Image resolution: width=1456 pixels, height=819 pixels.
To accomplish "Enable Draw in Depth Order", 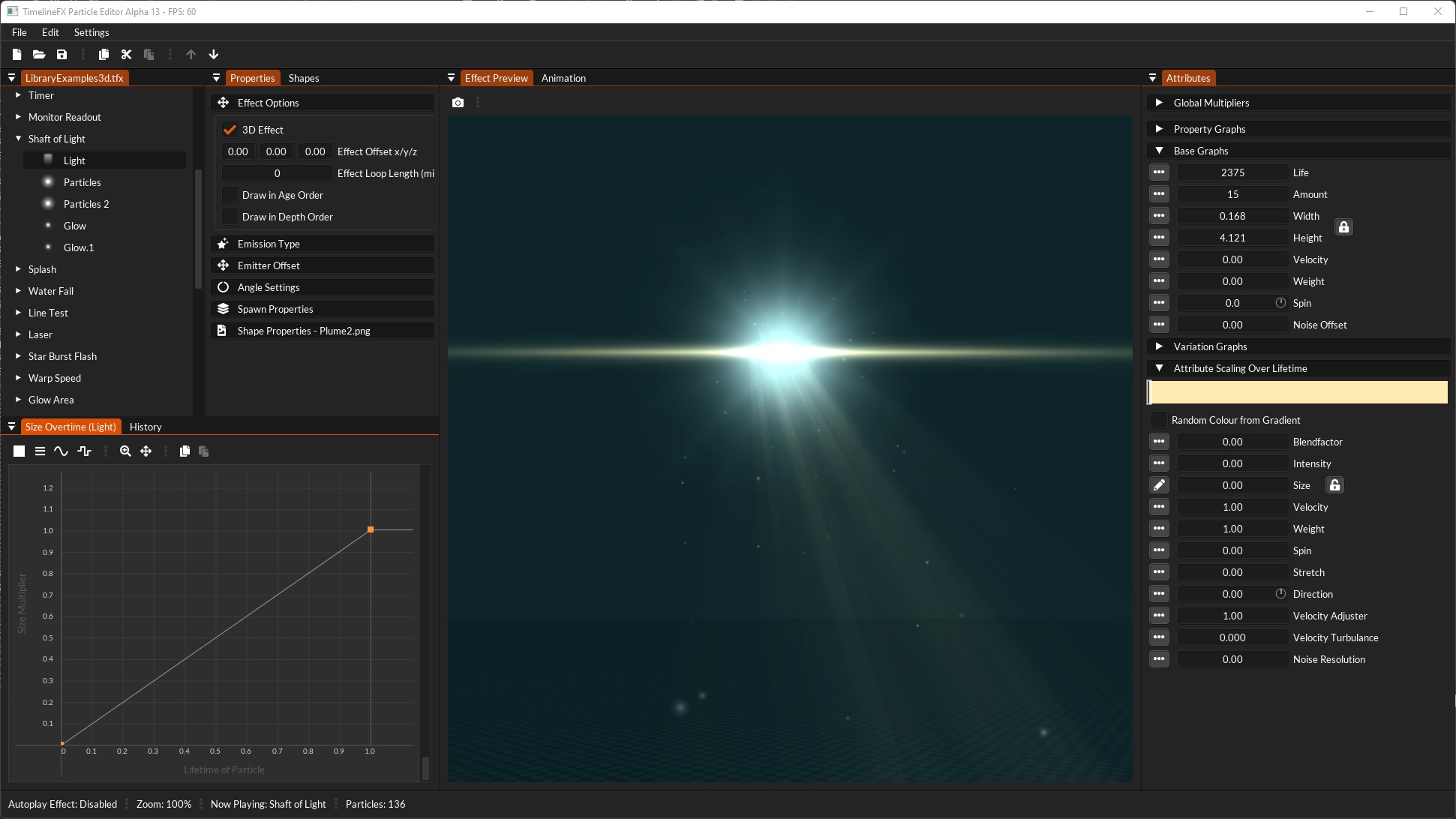I will pyautogui.click(x=230, y=216).
